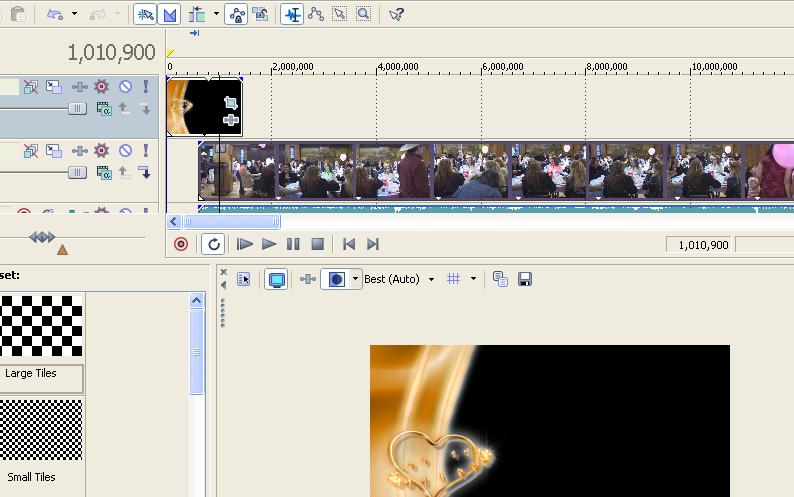Select the Selection Edit tool

pyautogui.click(x=339, y=14)
